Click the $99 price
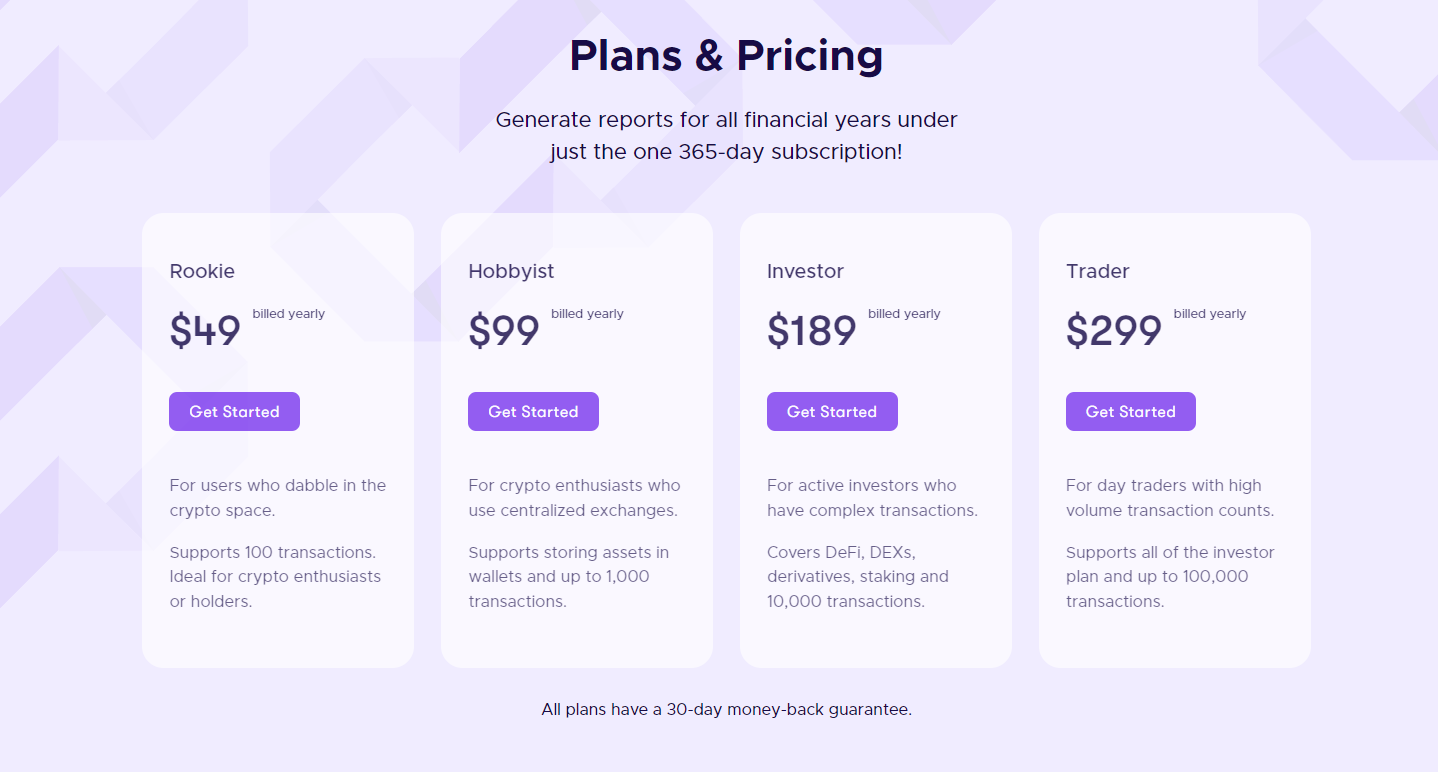 [x=504, y=331]
